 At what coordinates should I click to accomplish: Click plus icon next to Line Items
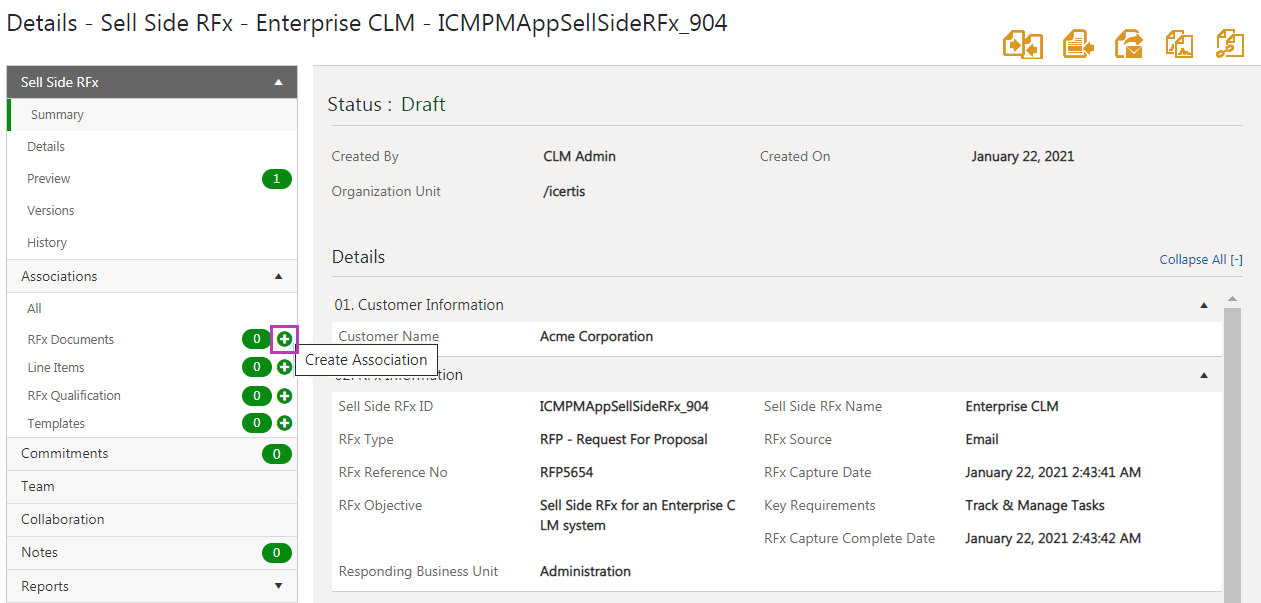(x=285, y=368)
